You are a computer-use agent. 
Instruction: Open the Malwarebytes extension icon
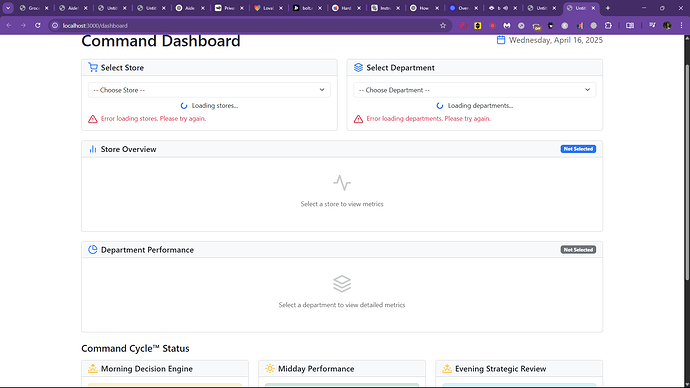coord(507,26)
